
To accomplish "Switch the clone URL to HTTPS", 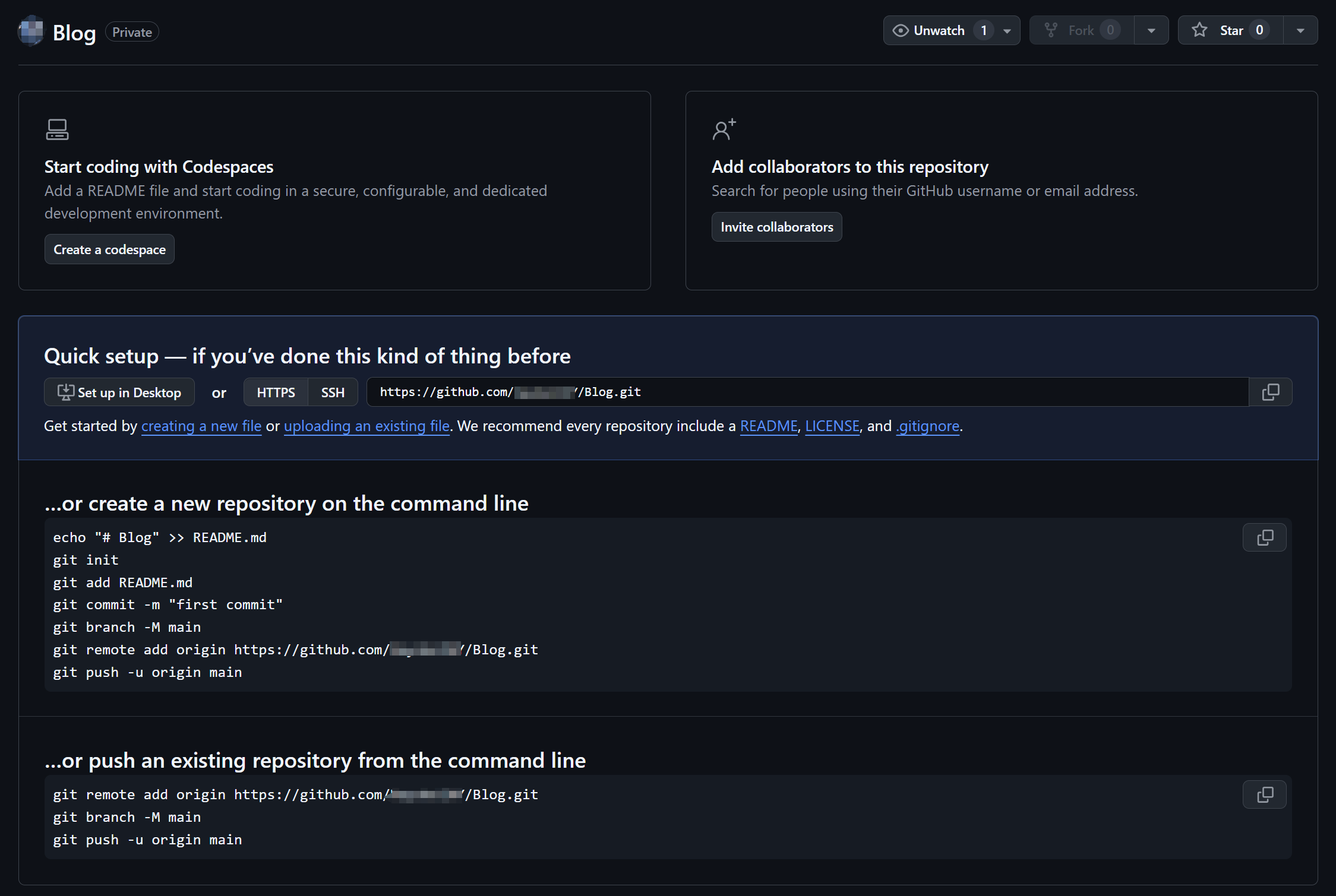I will tap(276, 392).
